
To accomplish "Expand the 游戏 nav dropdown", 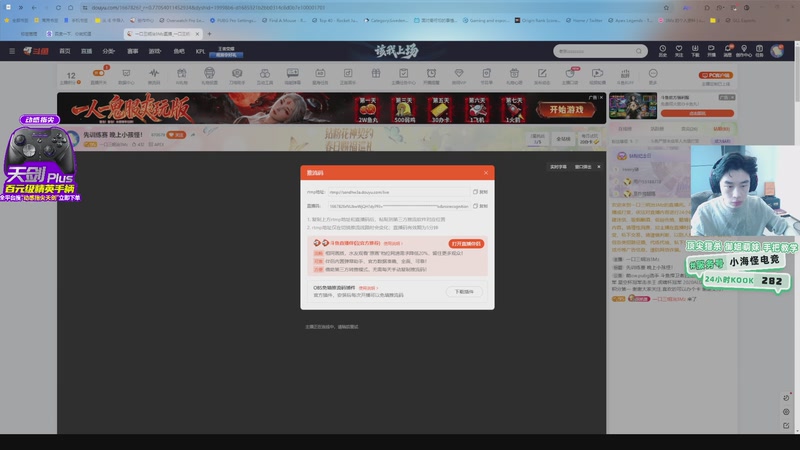I will pyautogui.click(x=155, y=51).
